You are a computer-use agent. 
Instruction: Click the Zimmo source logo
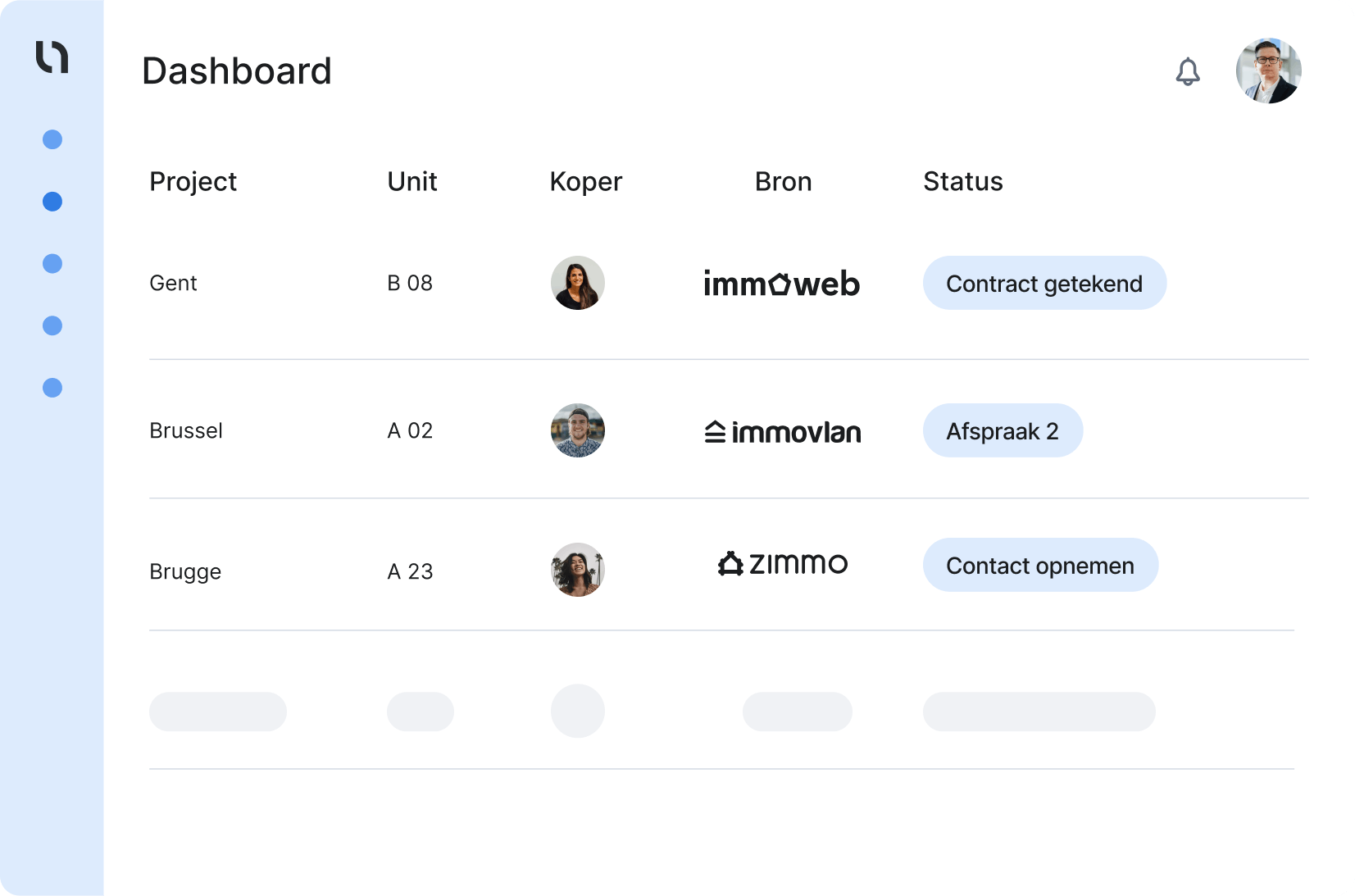(x=783, y=564)
